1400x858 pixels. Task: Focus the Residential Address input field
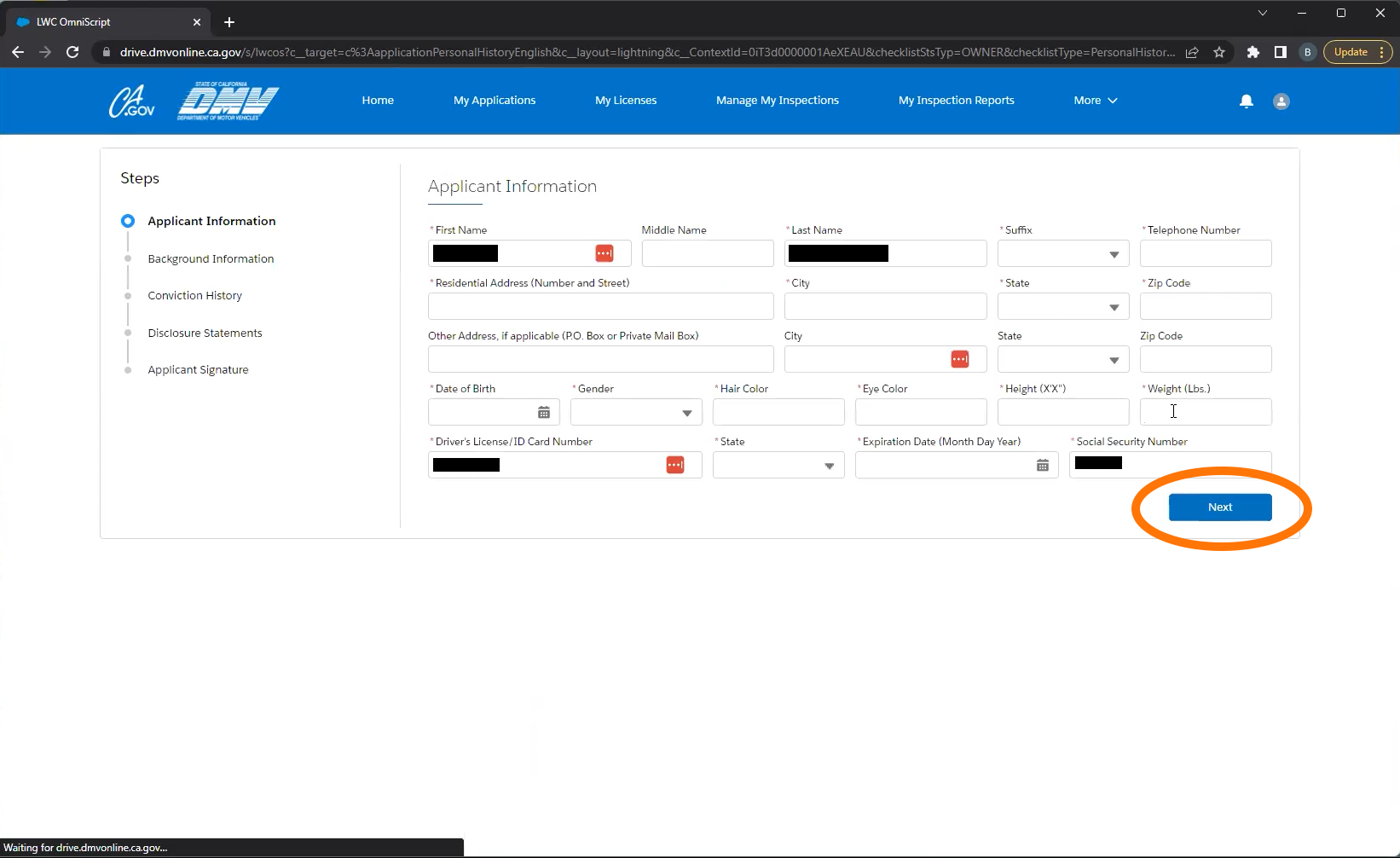click(600, 307)
